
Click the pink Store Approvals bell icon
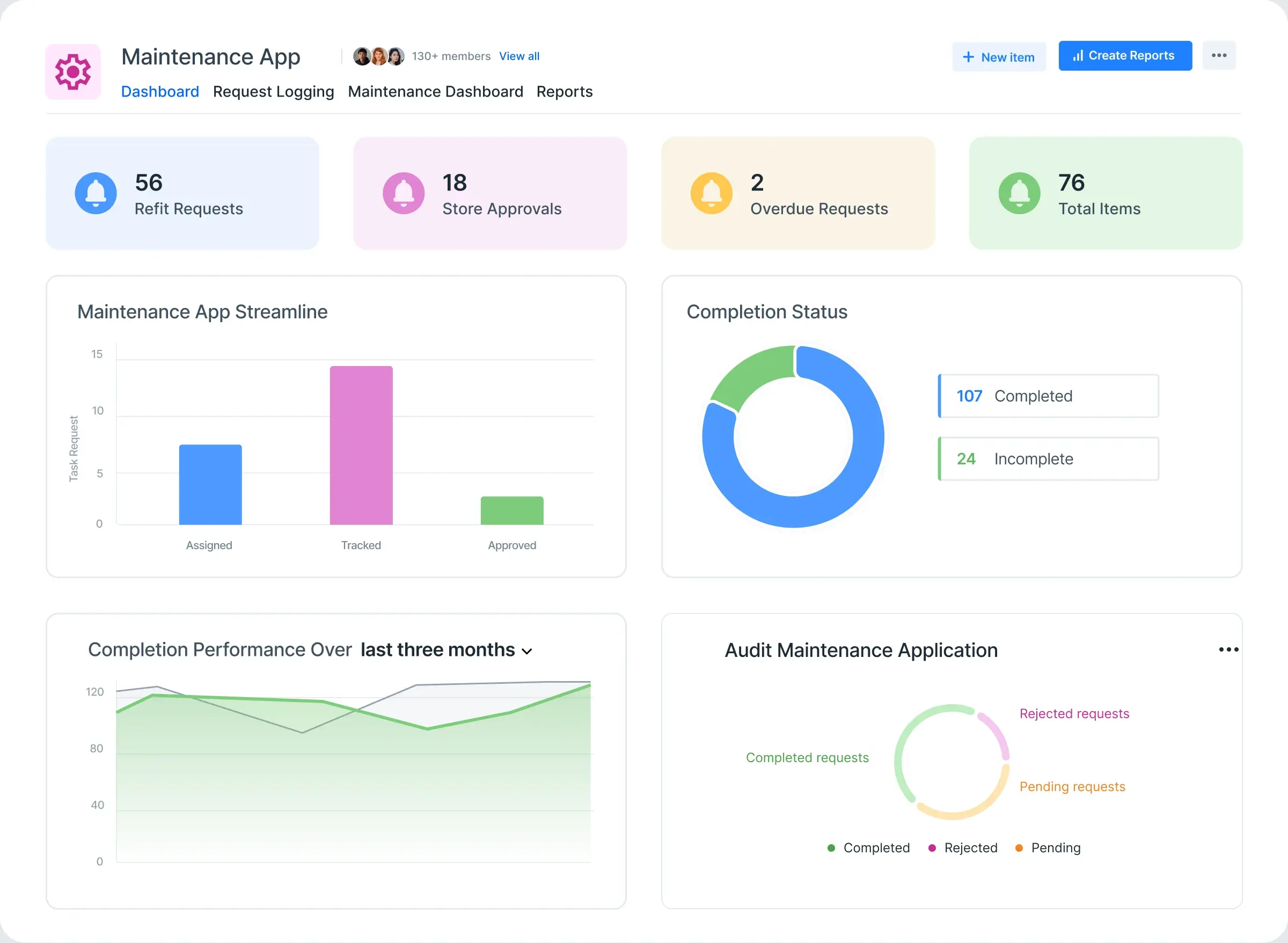[x=404, y=193]
